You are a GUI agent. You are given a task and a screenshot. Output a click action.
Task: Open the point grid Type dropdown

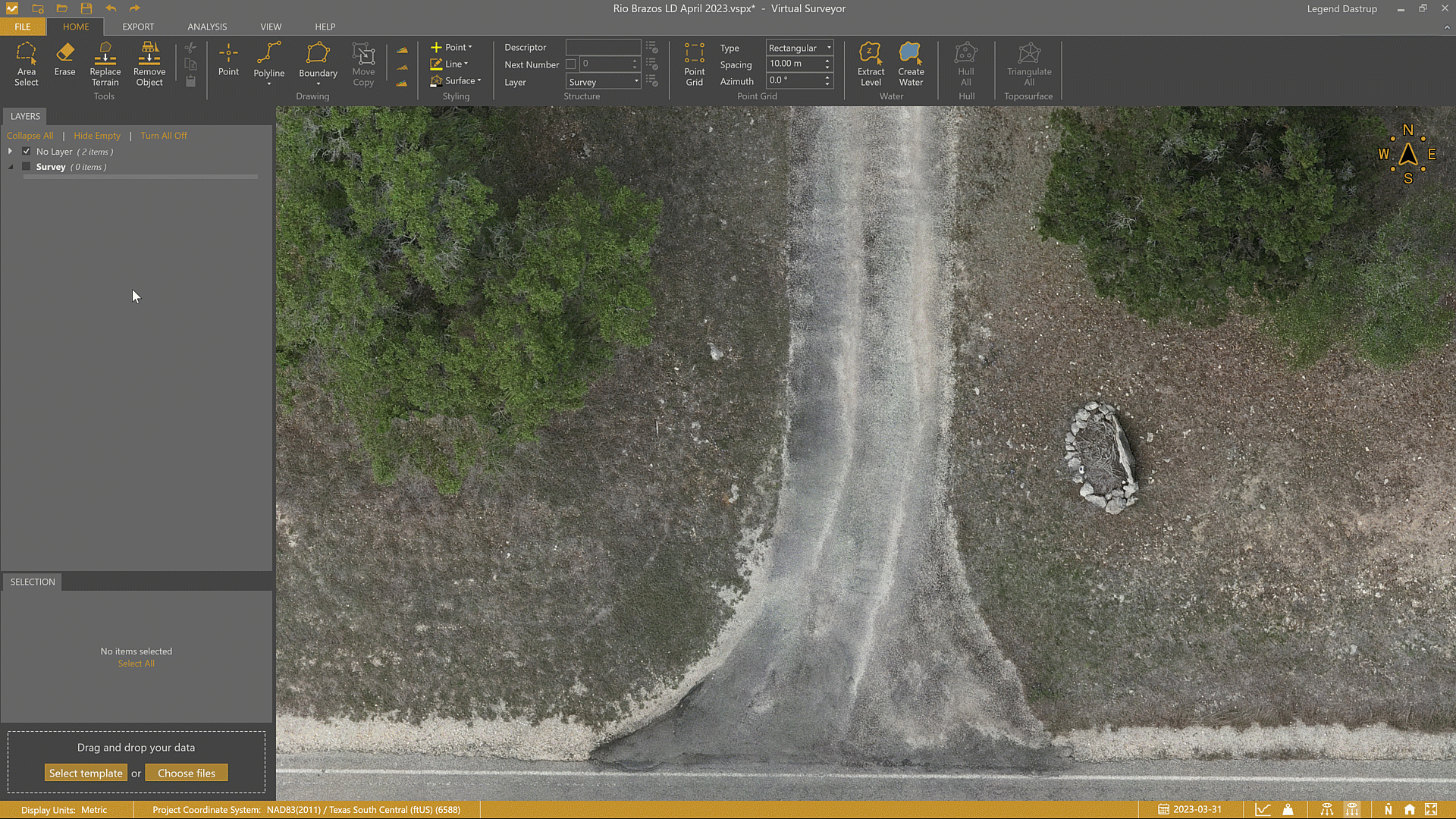(x=827, y=47)
